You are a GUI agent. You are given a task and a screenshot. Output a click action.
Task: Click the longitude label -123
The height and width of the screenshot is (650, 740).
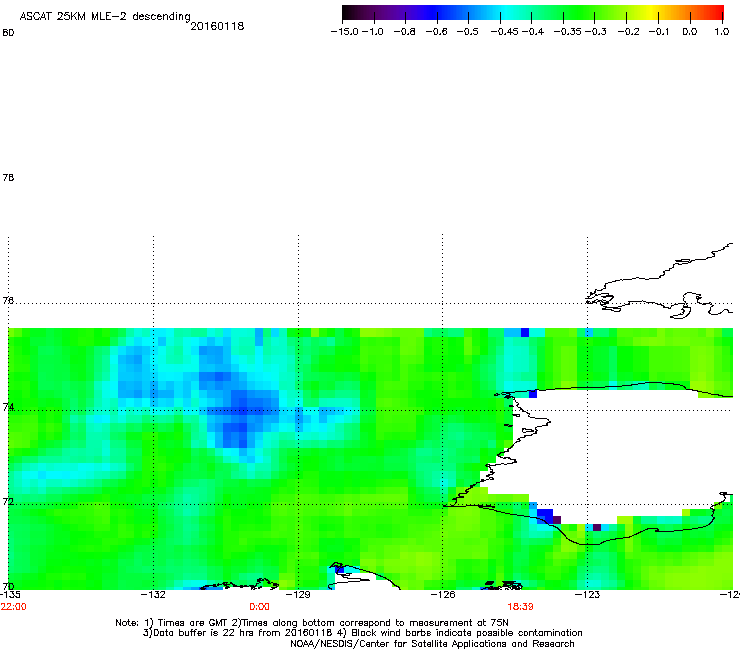(588, 595)
